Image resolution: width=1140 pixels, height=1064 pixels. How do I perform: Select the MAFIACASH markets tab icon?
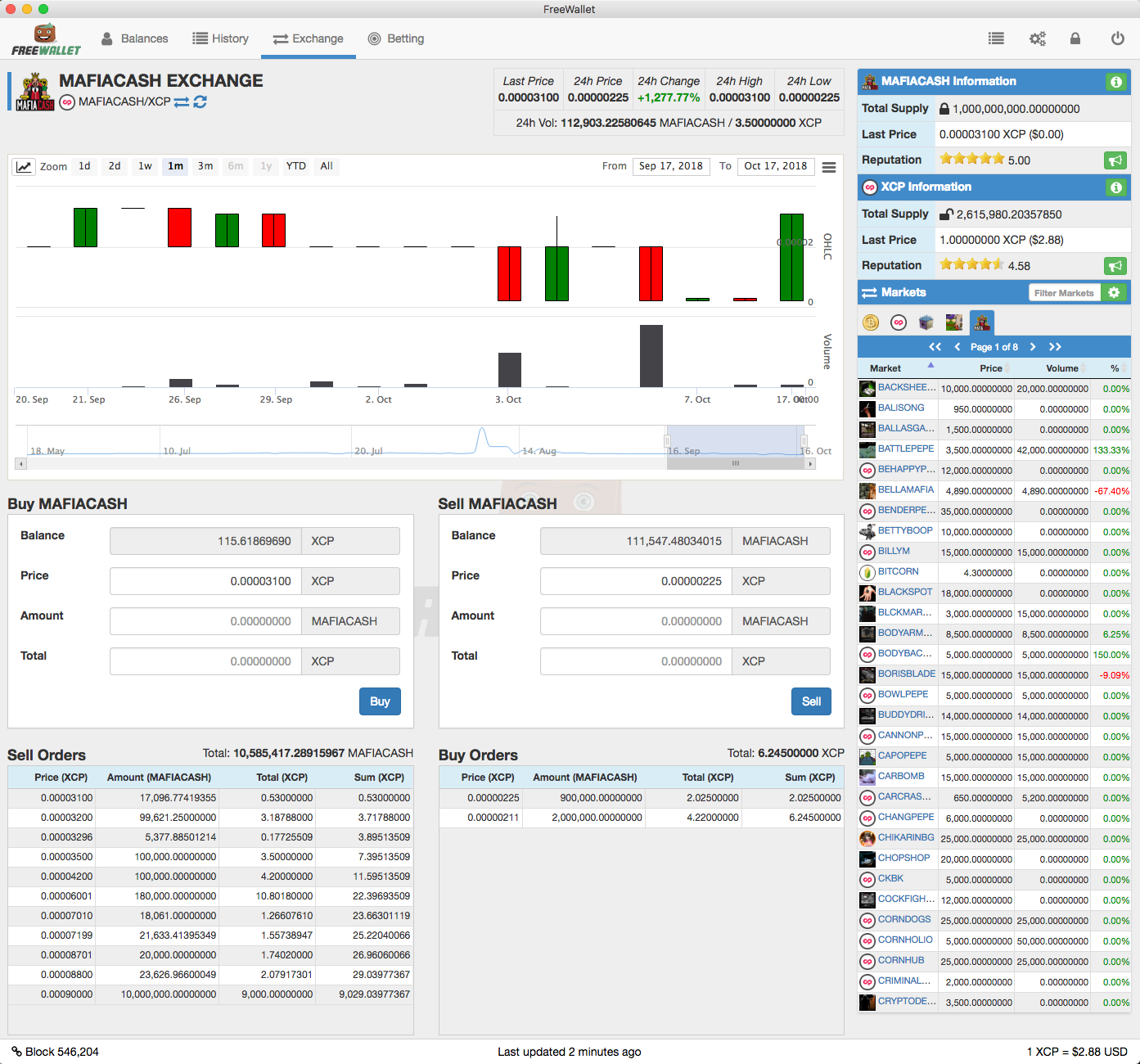982,322
